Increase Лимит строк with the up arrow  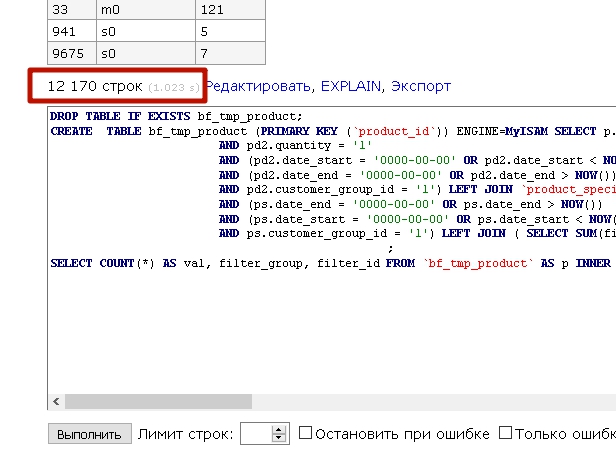279,429
